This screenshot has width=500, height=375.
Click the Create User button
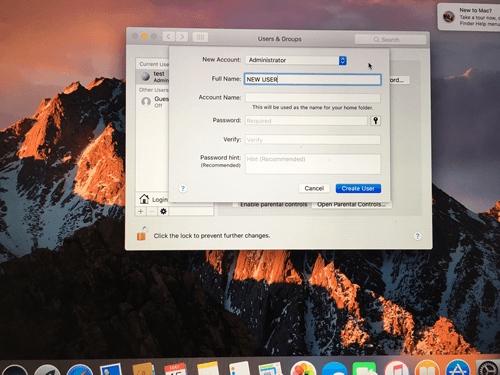[358, 188]
